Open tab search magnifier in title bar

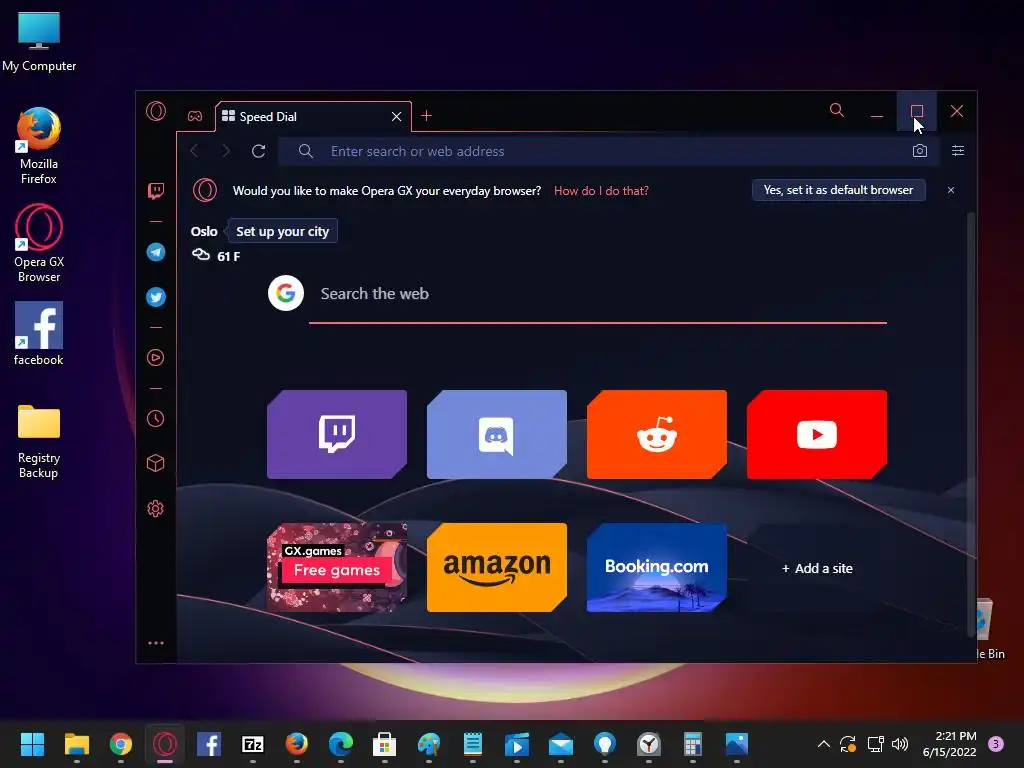click(x=837, y=110)
